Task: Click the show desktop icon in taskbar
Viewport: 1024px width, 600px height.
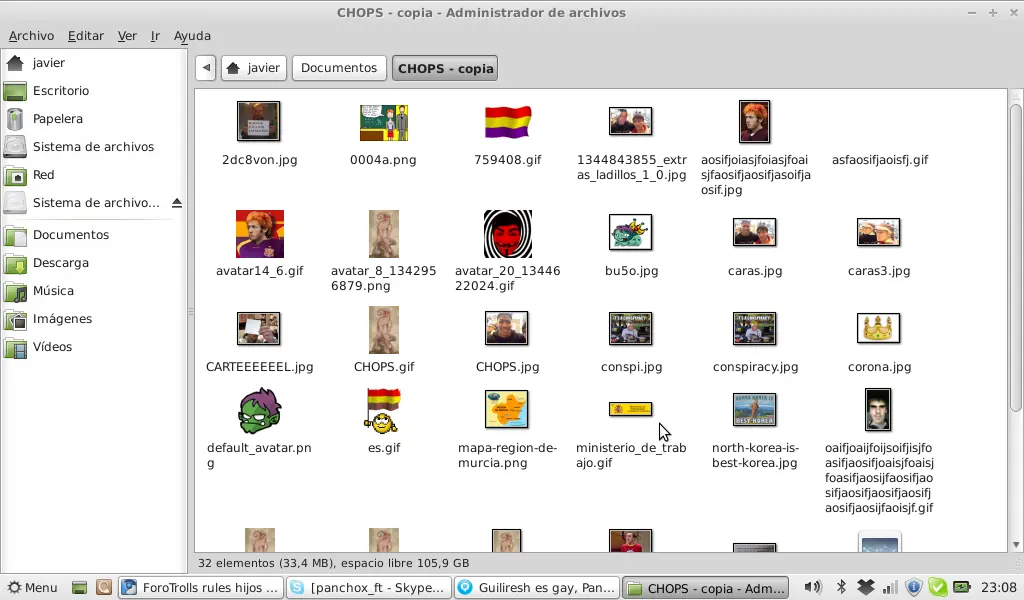Action: [79, 588]
